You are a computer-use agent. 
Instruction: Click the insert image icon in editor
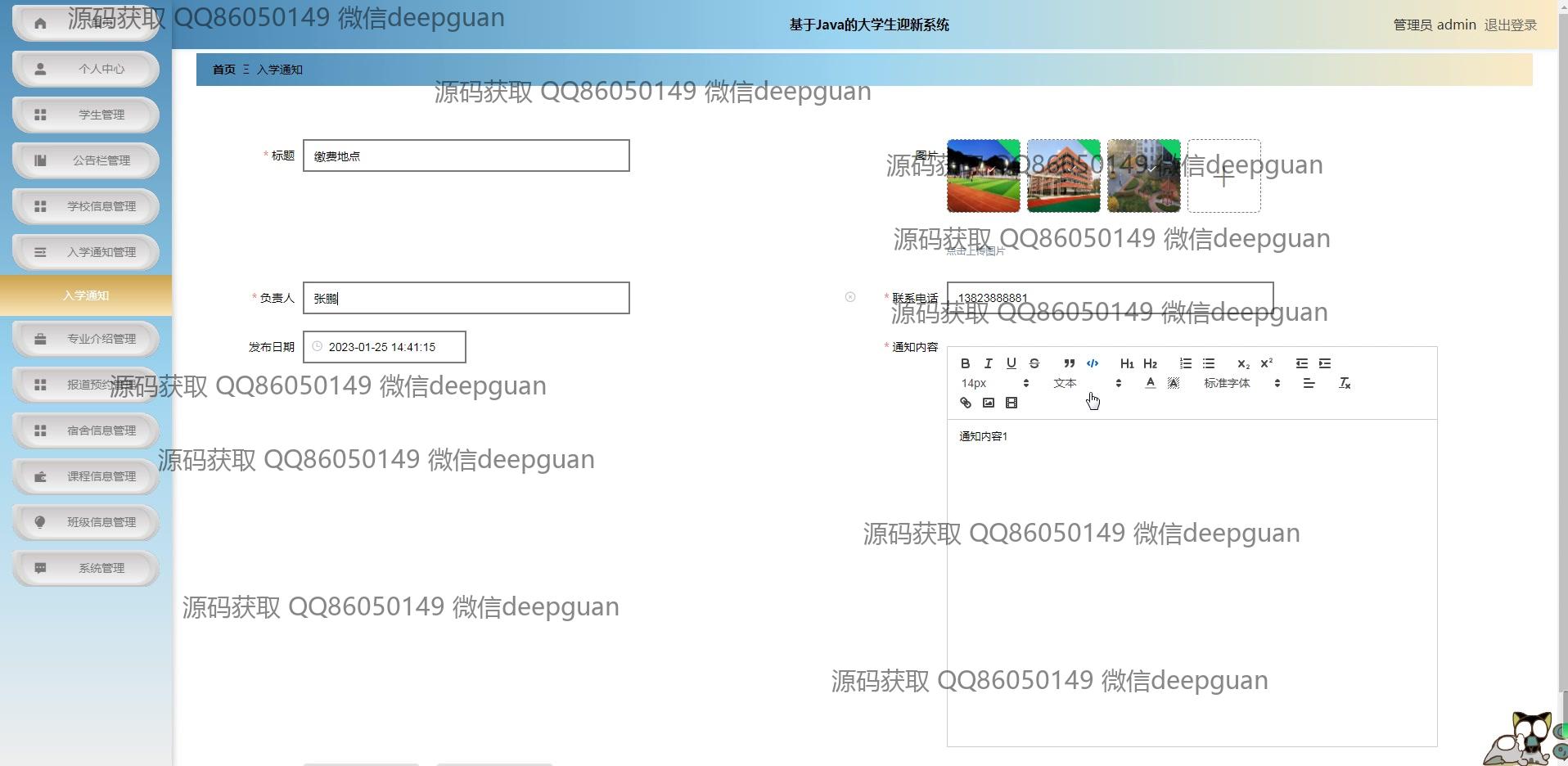(x=988, y=403)
